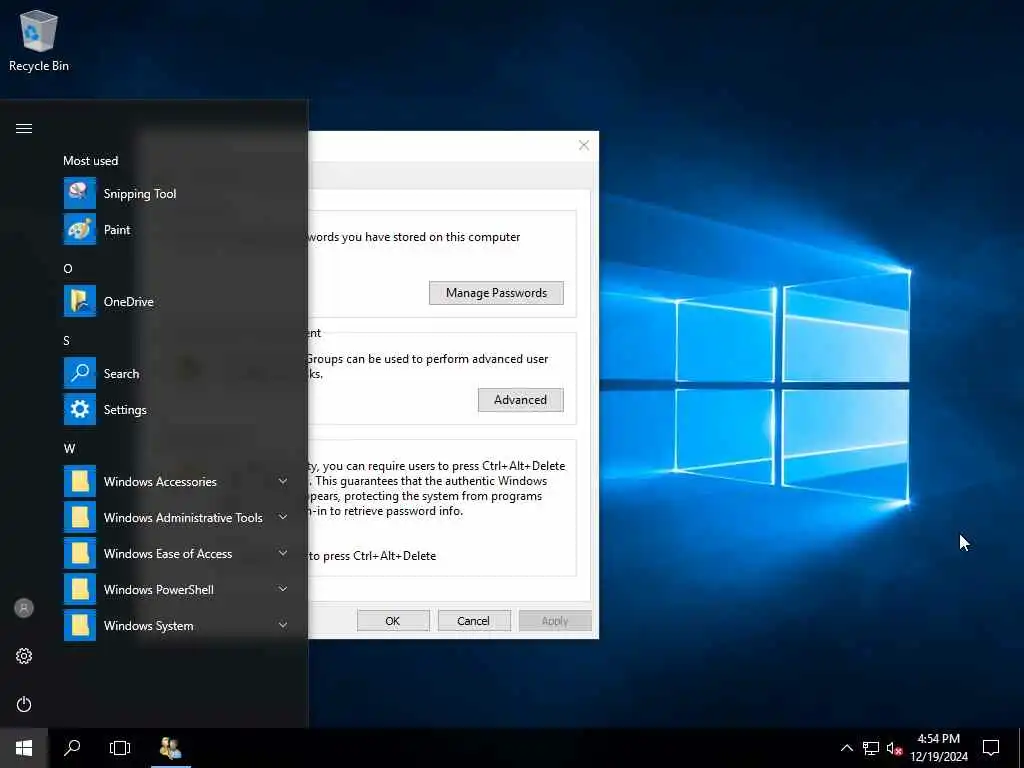The height and width of the screenshot is (768, 1024).
Task: Open Settings via Start sidebar gear
Action: (x=24, y=656)
